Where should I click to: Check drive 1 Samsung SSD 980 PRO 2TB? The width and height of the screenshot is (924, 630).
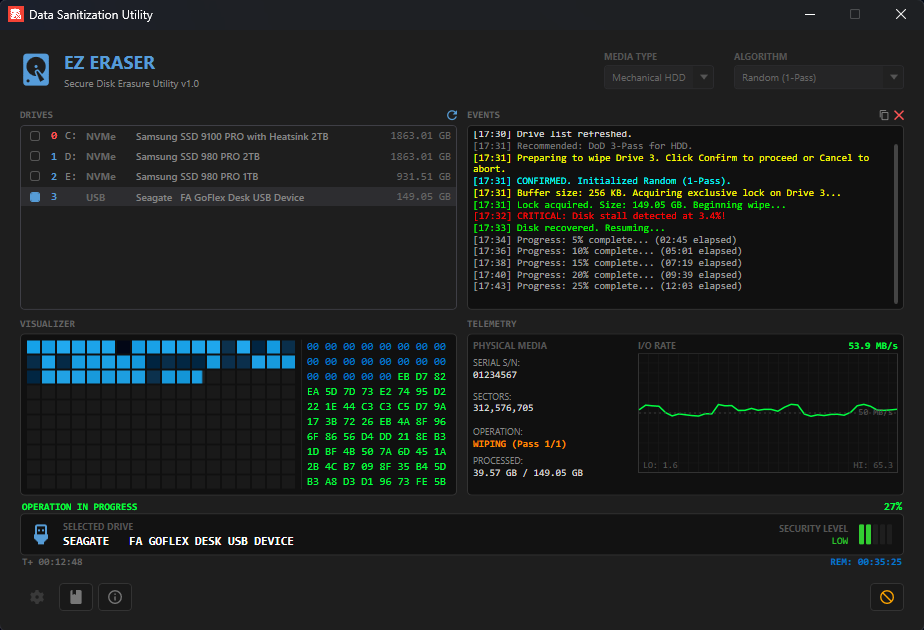pyautogui.click(x=35, y=156)
